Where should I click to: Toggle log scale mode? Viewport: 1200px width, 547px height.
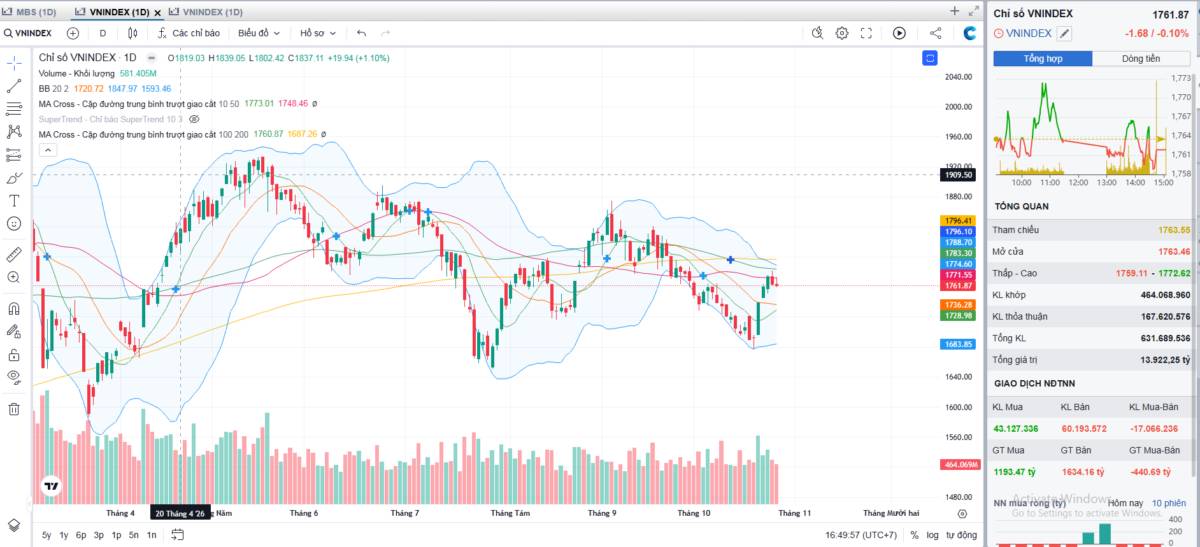point(932,535)
